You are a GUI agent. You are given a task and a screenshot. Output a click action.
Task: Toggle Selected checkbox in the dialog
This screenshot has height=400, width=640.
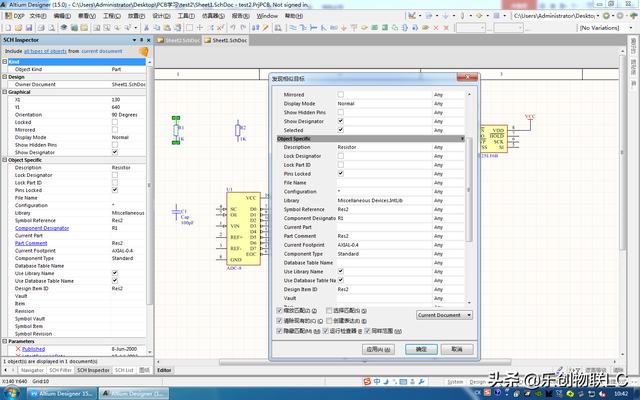[340, 130]
